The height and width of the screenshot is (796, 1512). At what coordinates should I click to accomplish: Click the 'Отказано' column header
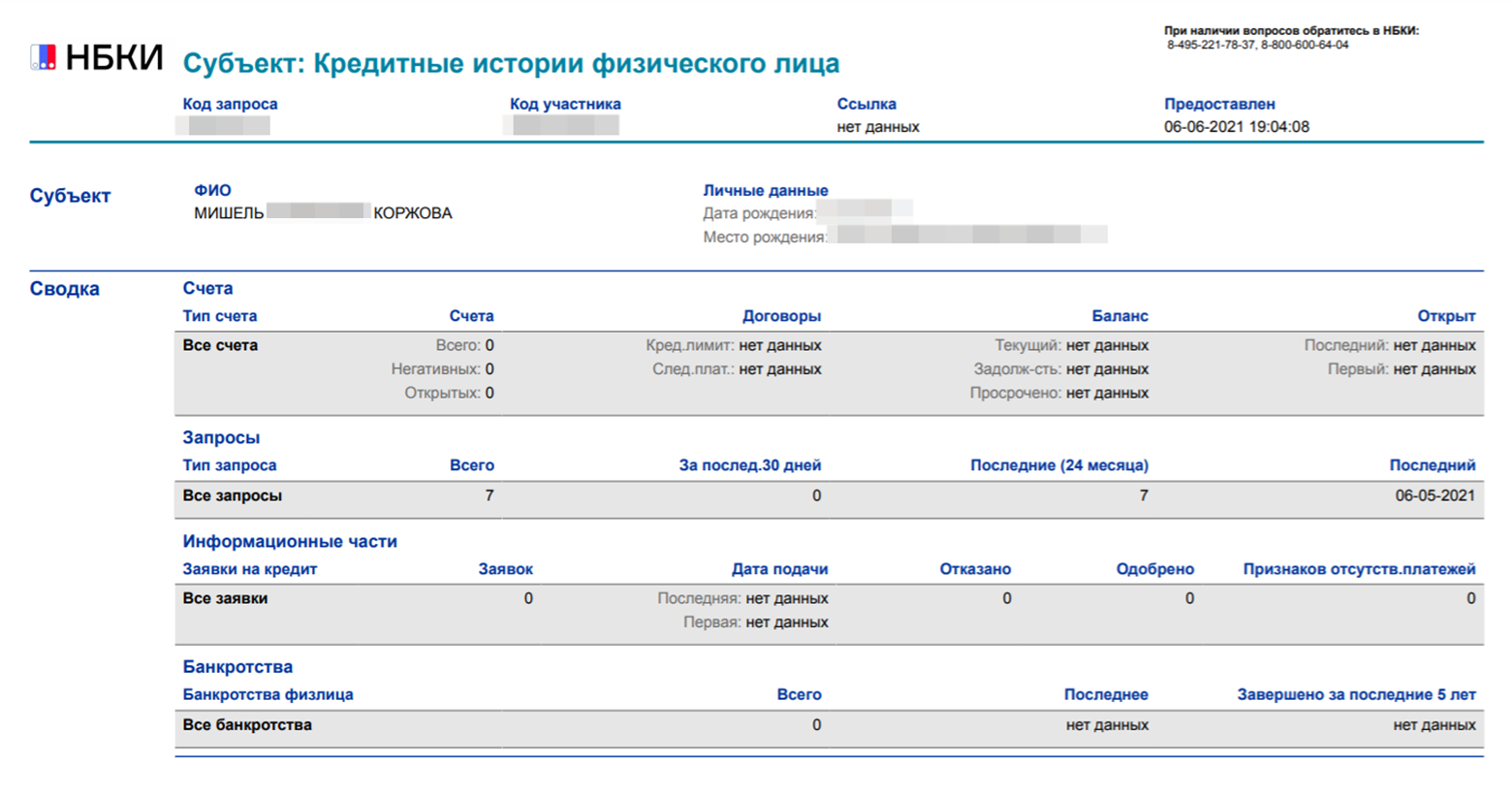point(975,569)
